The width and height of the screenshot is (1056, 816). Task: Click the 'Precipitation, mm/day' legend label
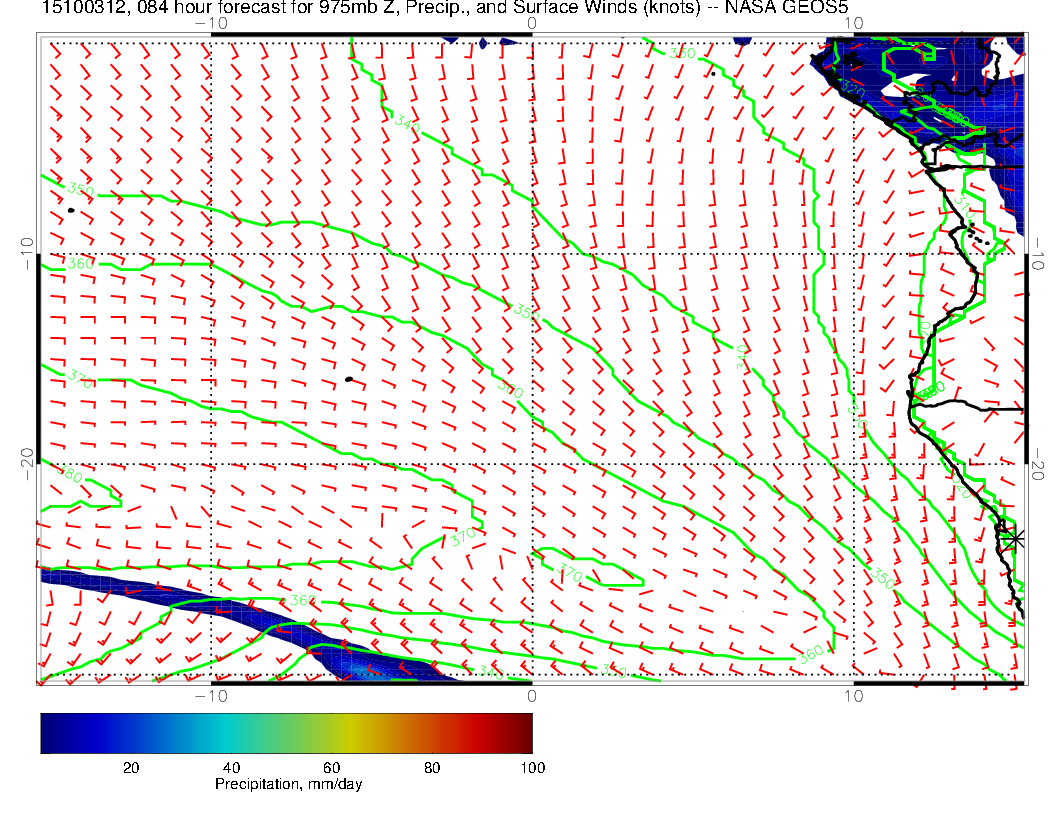tap(288, 785)
